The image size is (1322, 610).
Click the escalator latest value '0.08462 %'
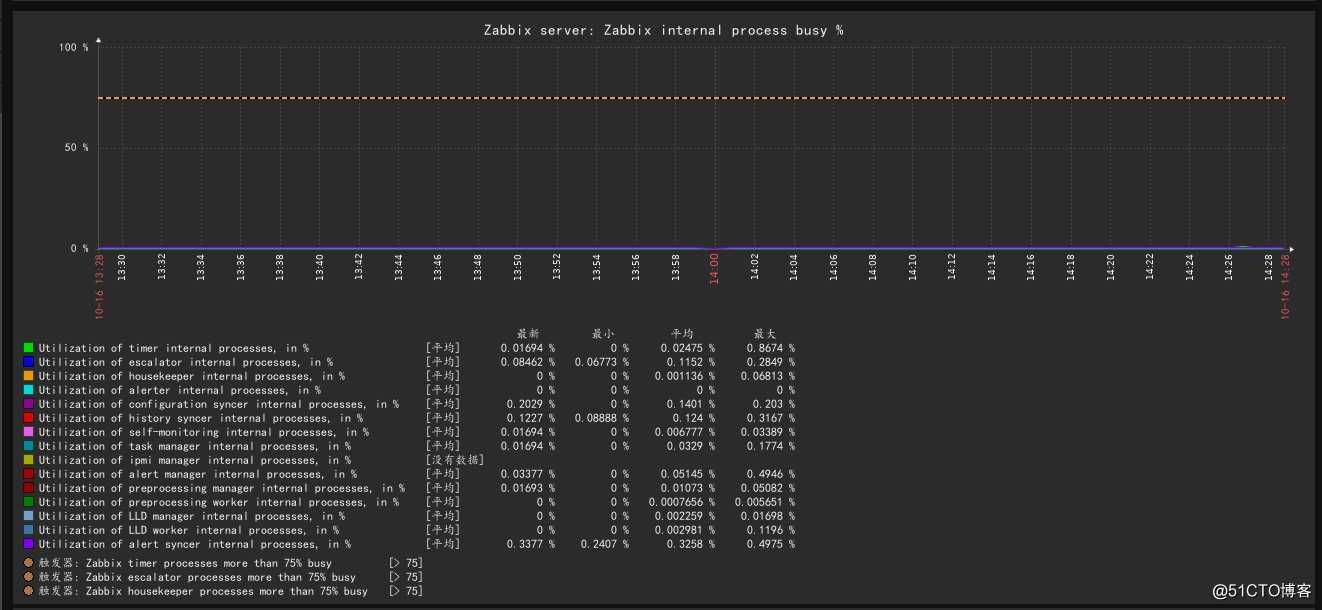527,362
